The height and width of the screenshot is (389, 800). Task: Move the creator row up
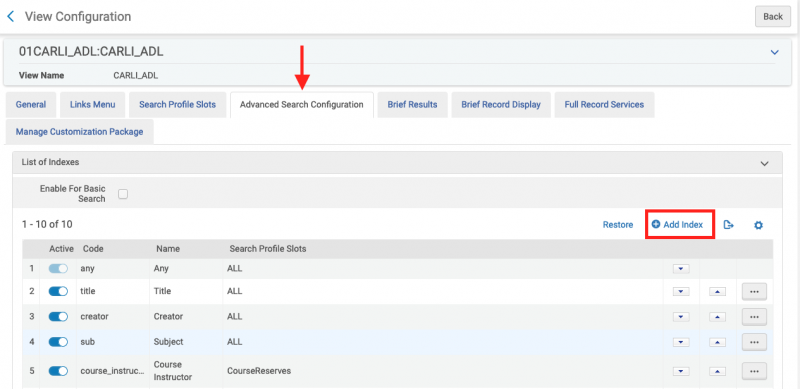click(717, 317)
